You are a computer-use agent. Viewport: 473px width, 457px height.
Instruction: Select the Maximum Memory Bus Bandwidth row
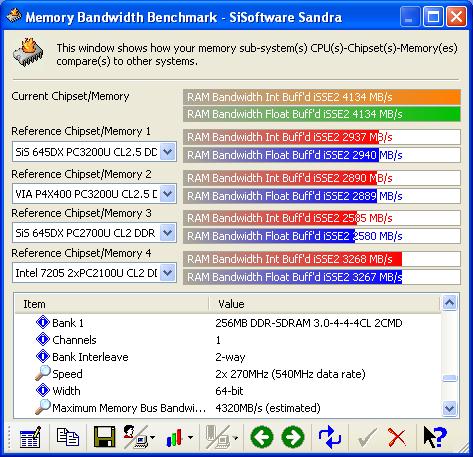(x=228, y=408)
